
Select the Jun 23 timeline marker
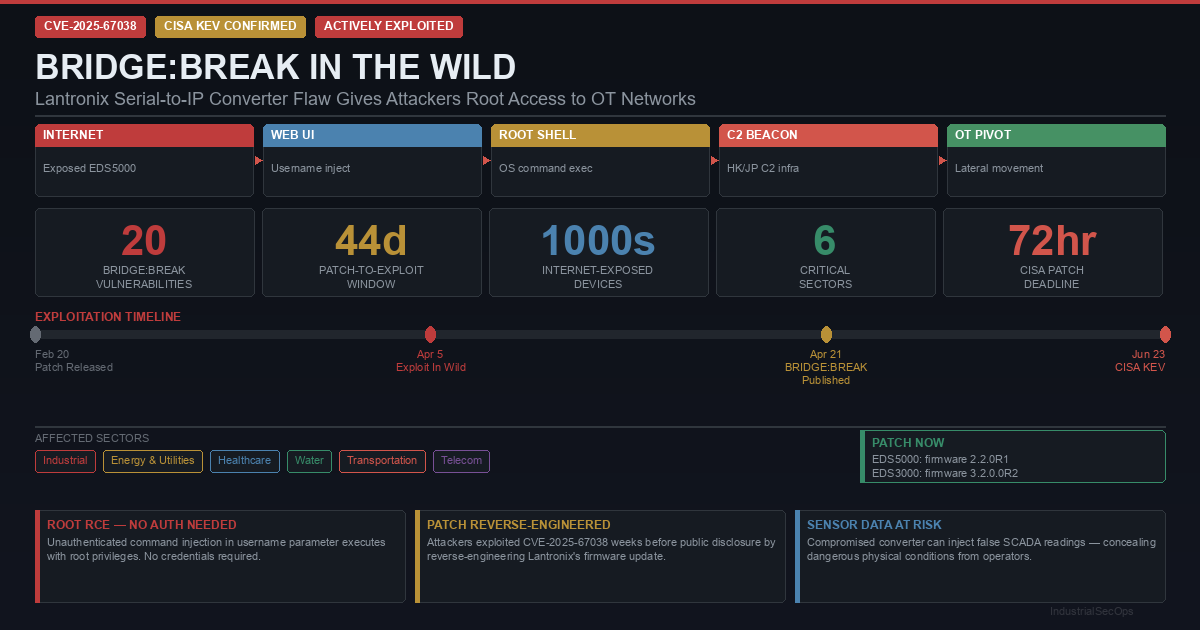point(1165,334)
